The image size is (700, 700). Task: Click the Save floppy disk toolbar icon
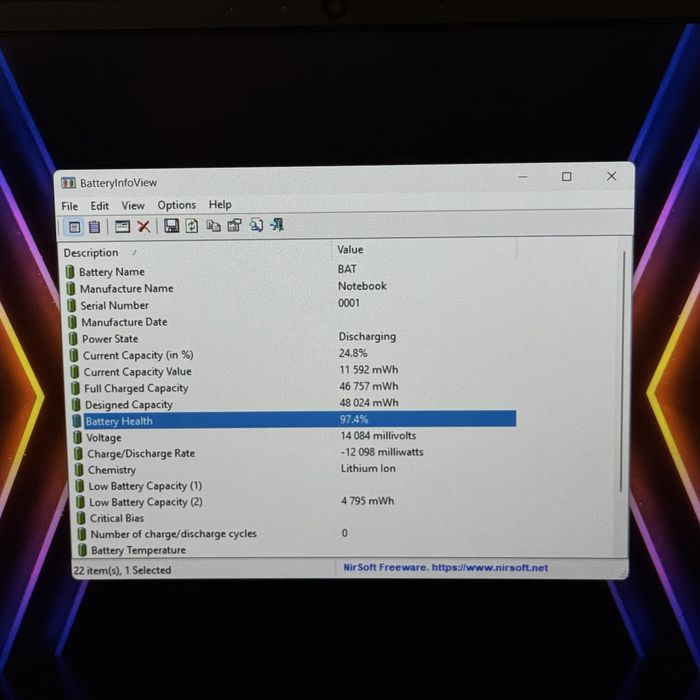171,225
